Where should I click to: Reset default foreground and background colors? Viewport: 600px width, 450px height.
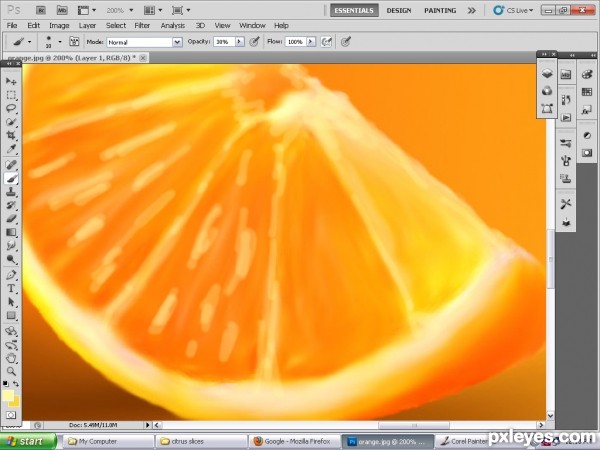(6, 383)
